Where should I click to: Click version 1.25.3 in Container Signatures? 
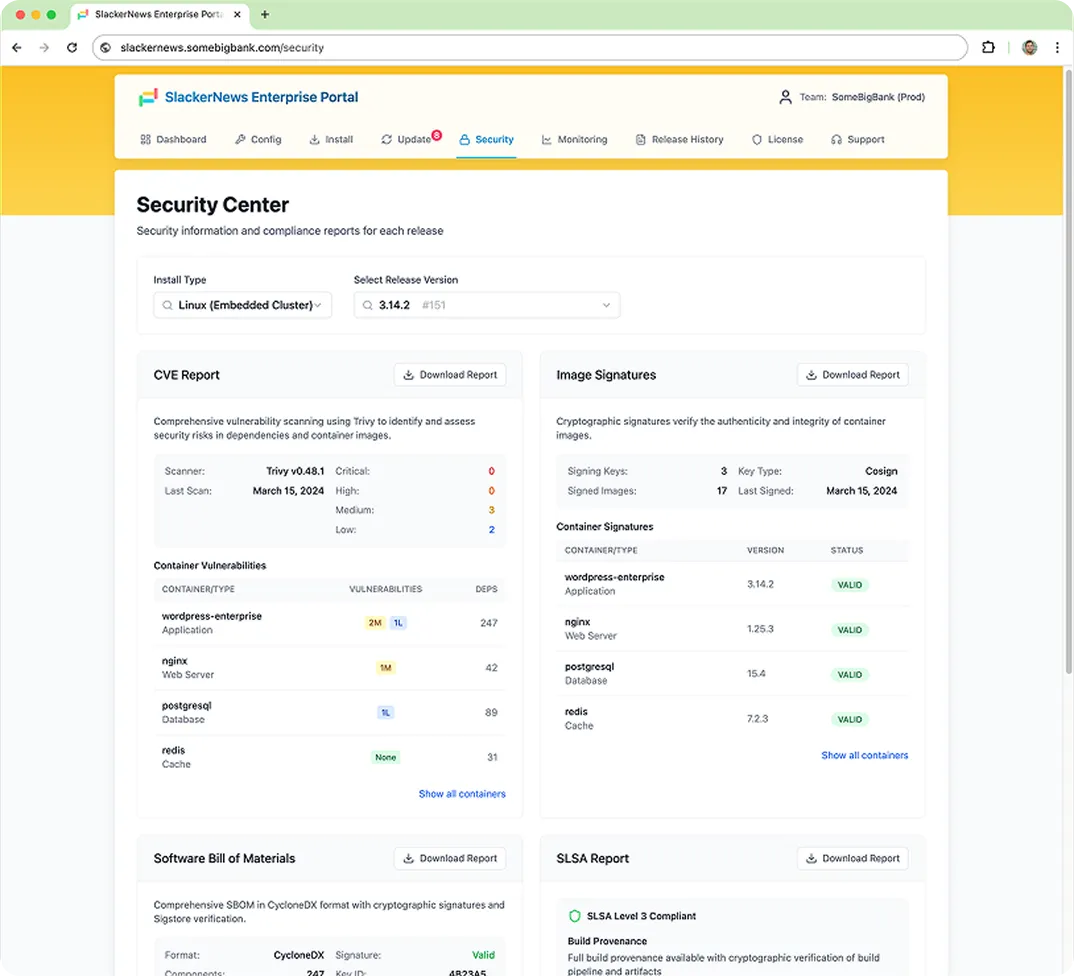760,629
